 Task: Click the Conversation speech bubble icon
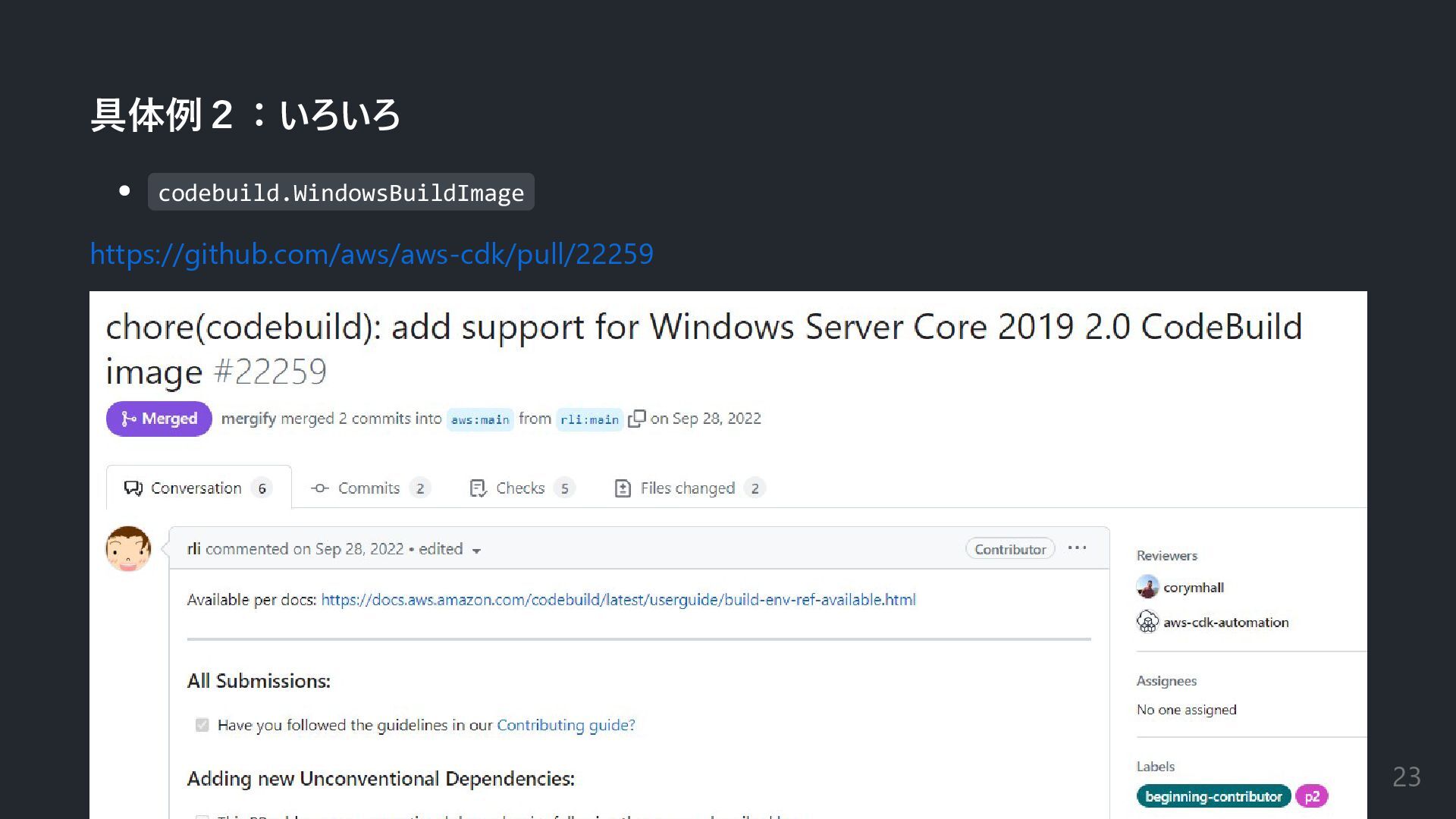133,488
